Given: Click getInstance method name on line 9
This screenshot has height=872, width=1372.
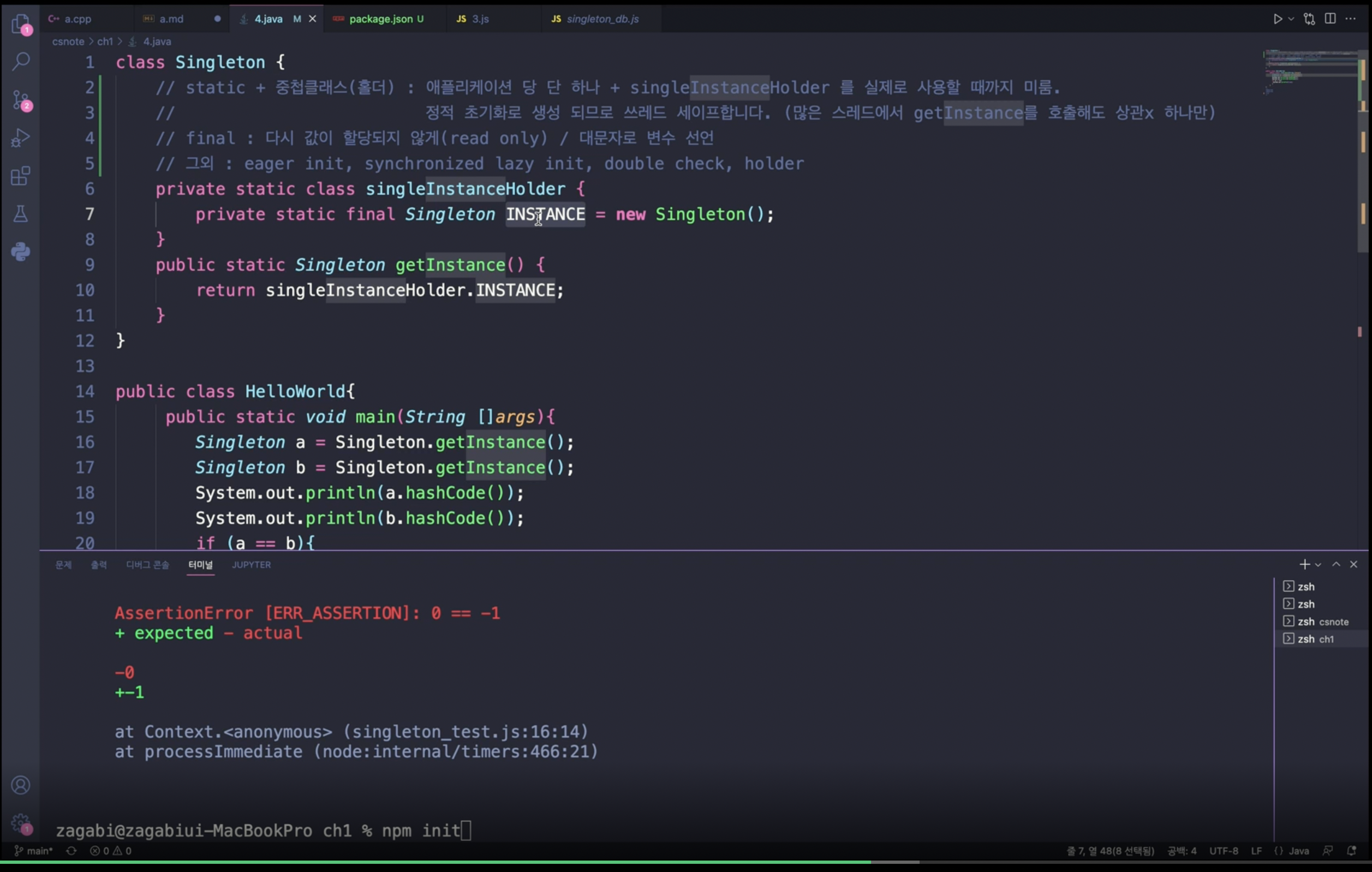Looking at the screenshot, I should point(450,265).
